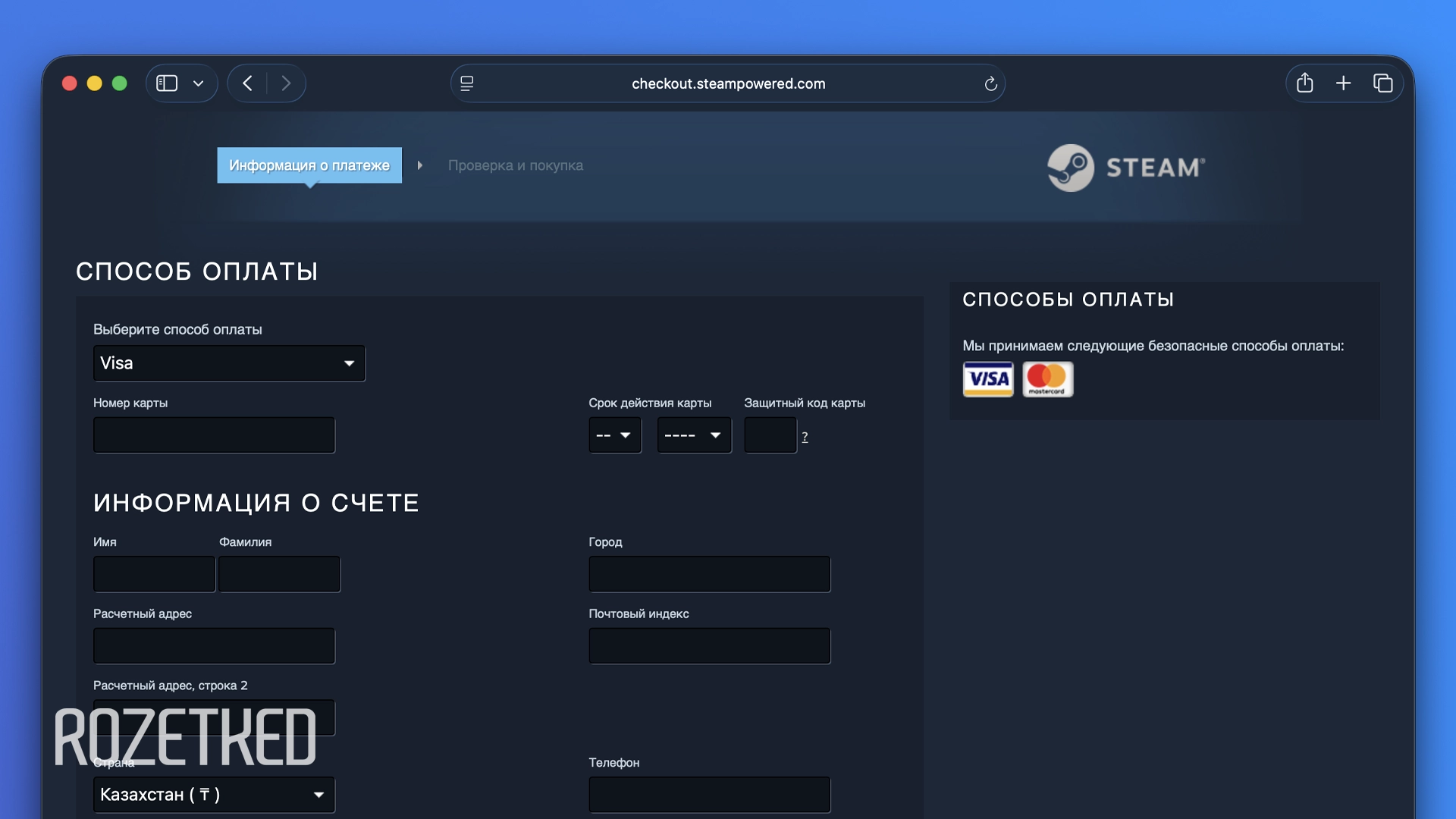
Task: Expand the Казахстан country dropdown
Action: pyautogui.click(x=214, y=795)
